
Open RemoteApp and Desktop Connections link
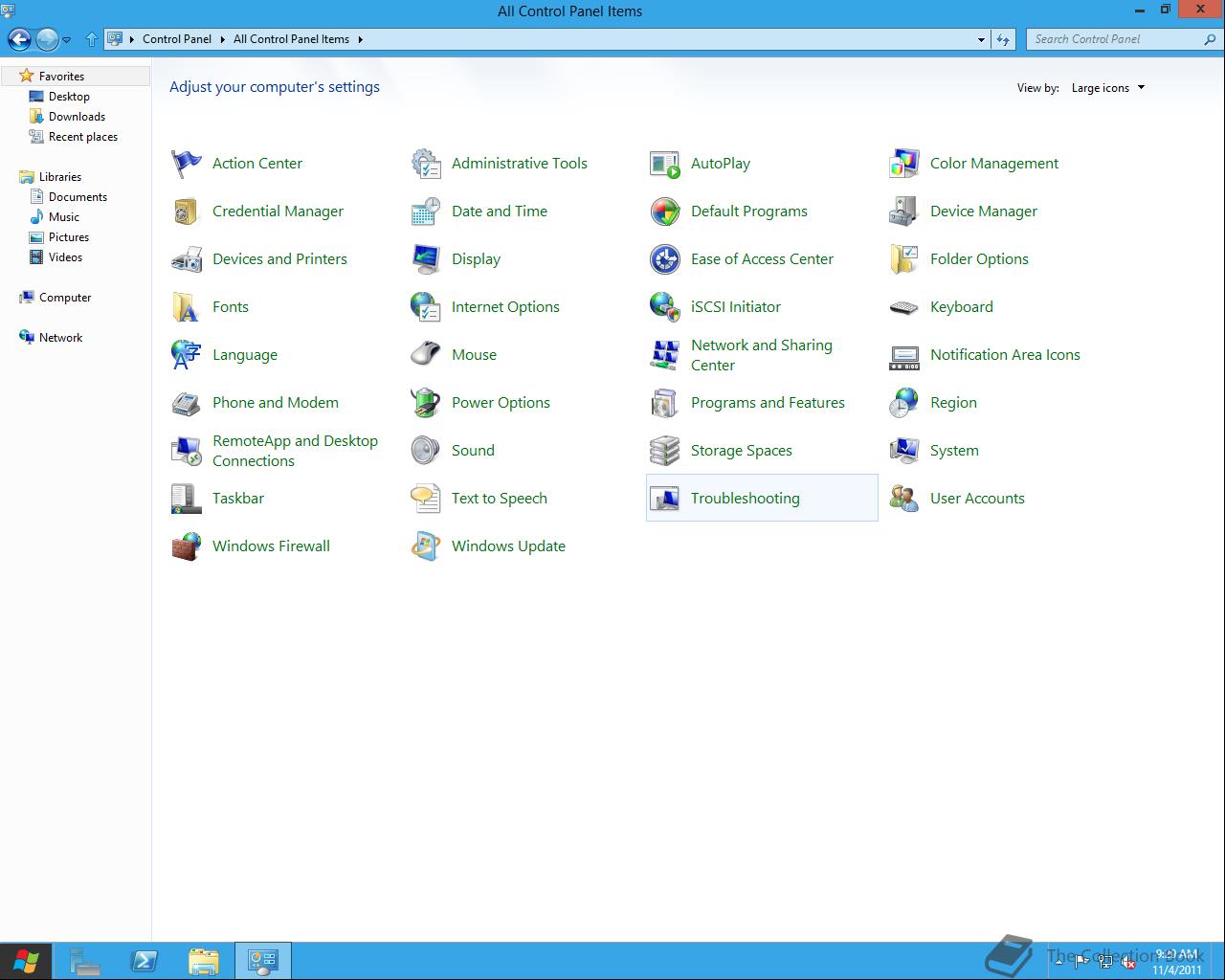pos(295,451)
